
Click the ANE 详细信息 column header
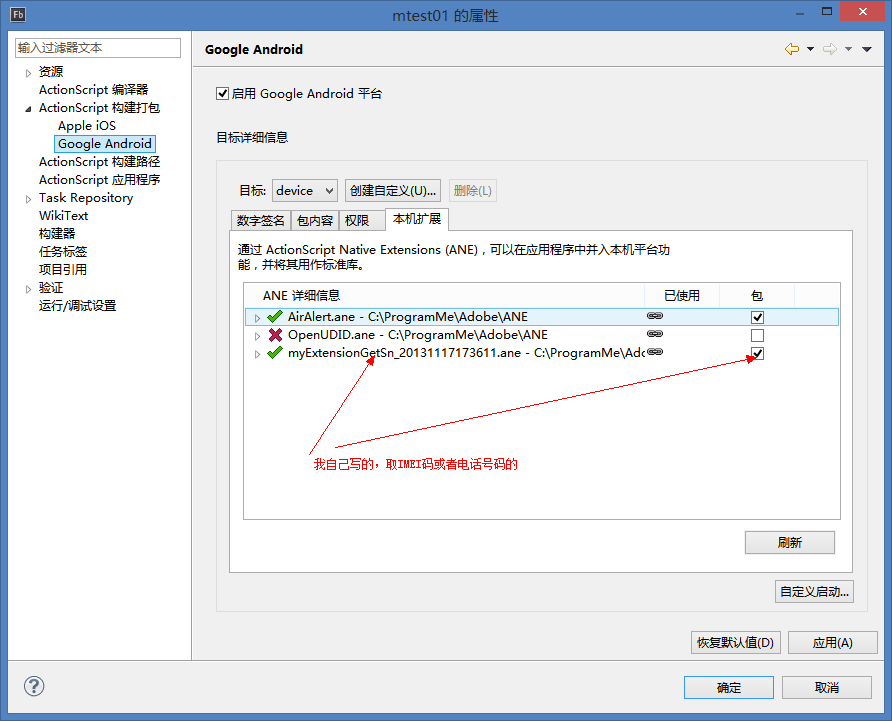click(x=444, y=295)
